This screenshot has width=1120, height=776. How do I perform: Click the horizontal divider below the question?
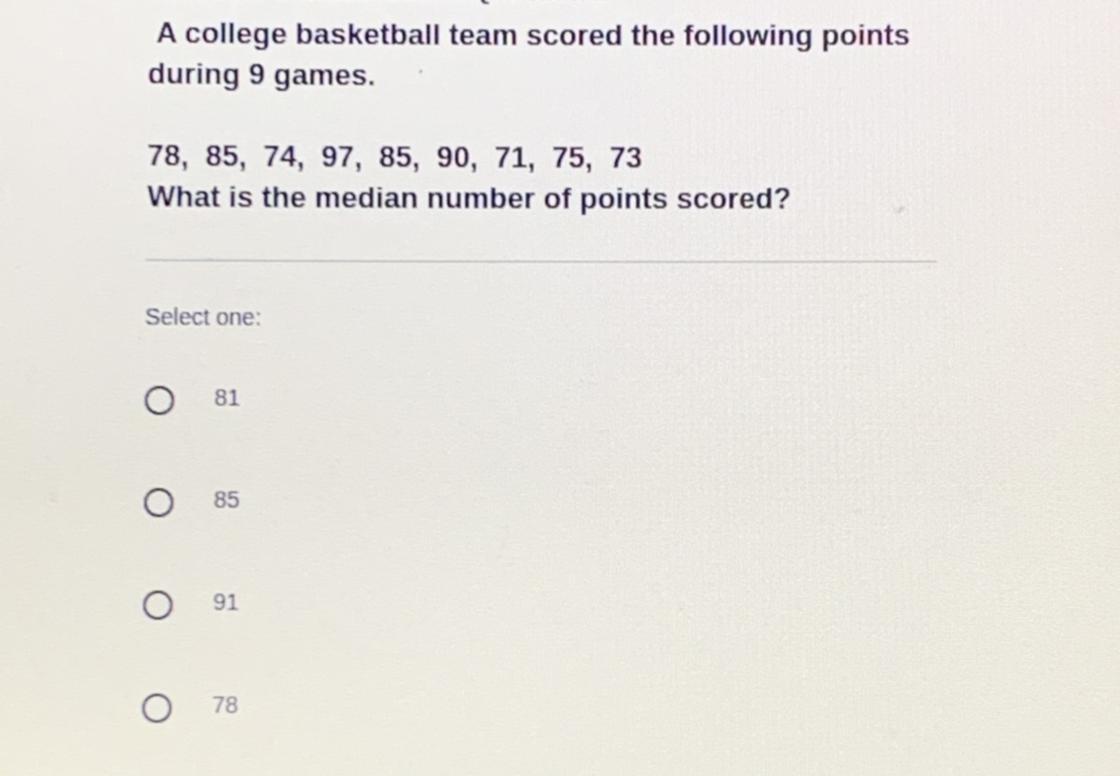click(x=540, y=260)
